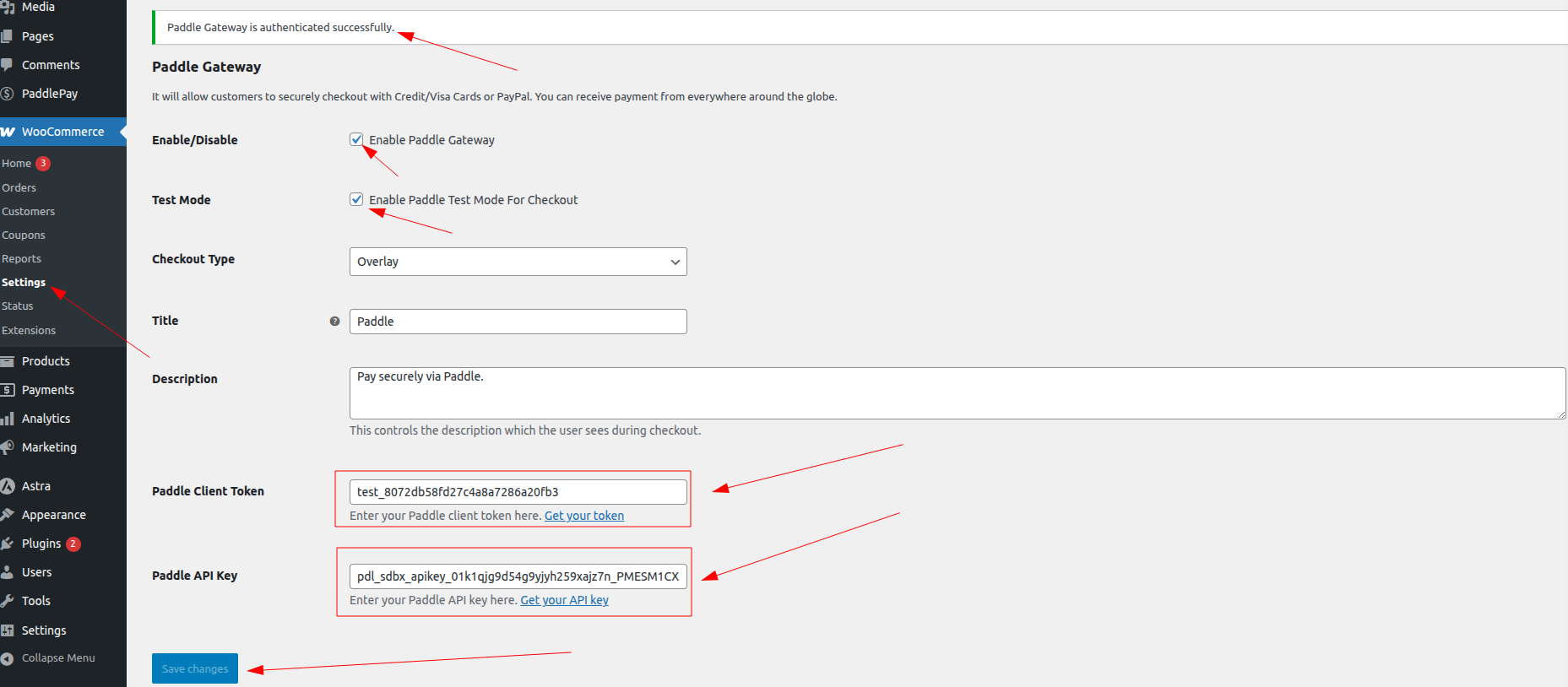1568x687 pixels.
Task: Follow the Get your token link
Action: tap(584, 516)
